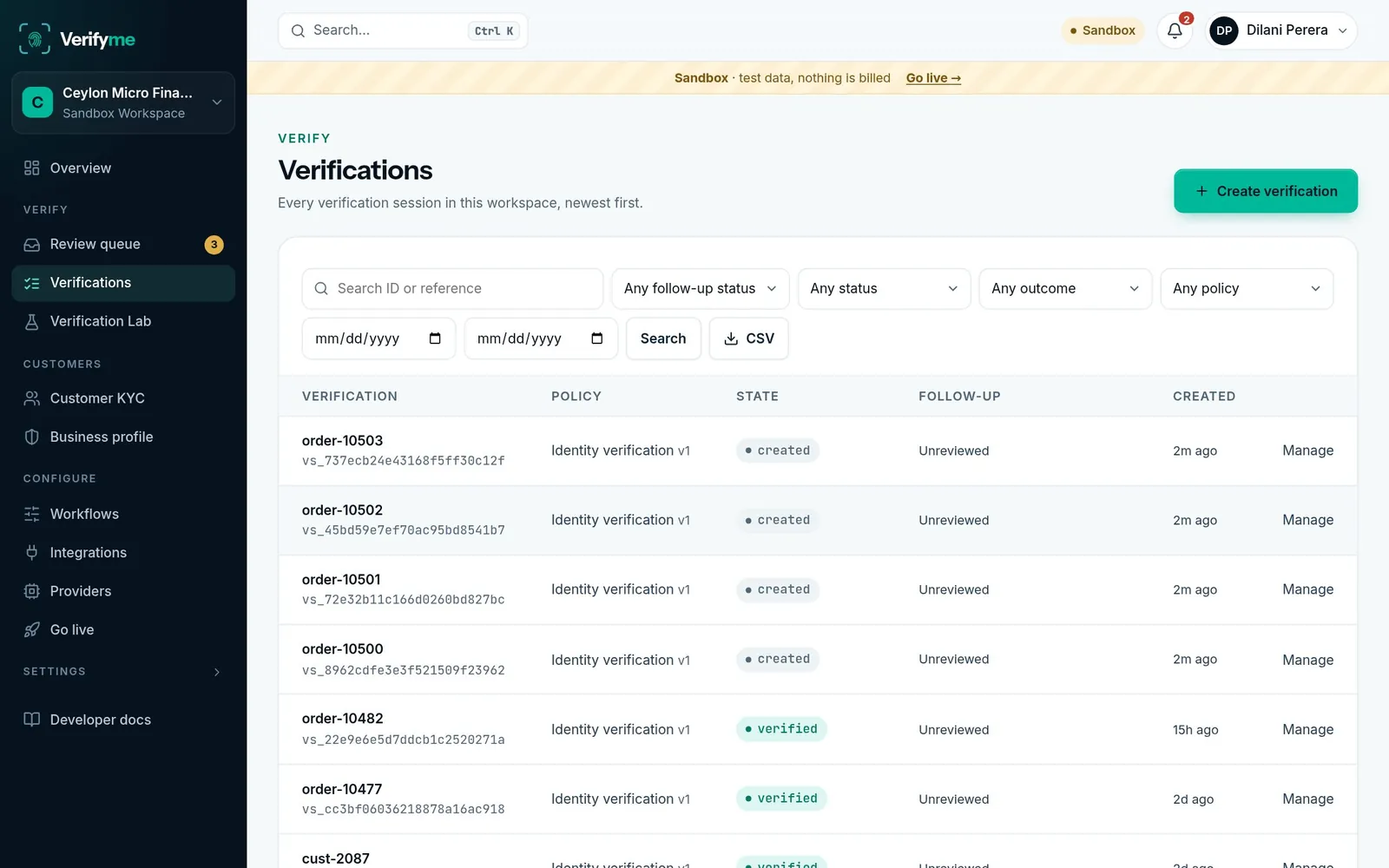Click the Review queue inbox icon
This screenshot has height=868, width=1389.
pos(32,245)
